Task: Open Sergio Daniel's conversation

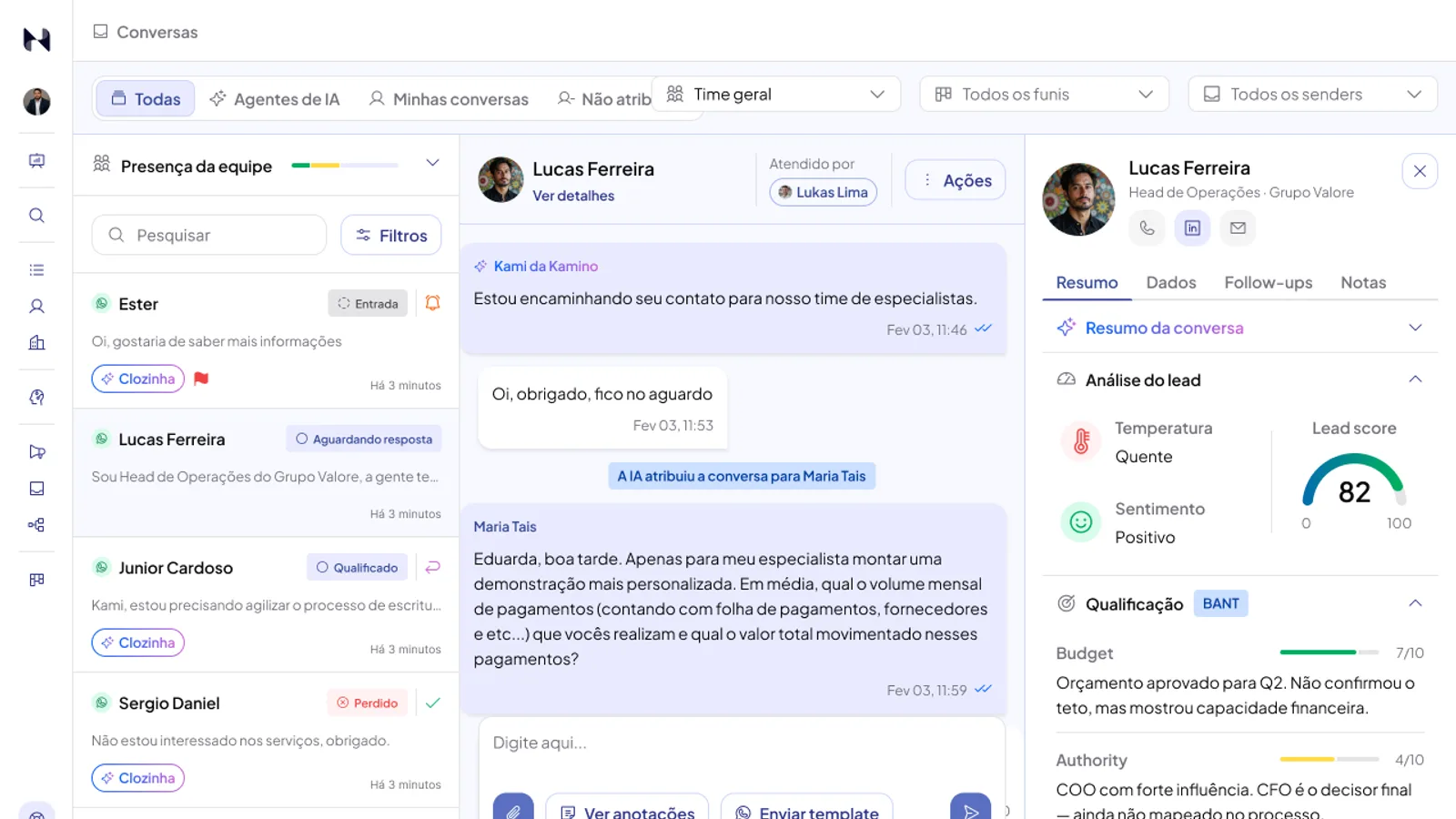Action: click(x=266, y=740)
